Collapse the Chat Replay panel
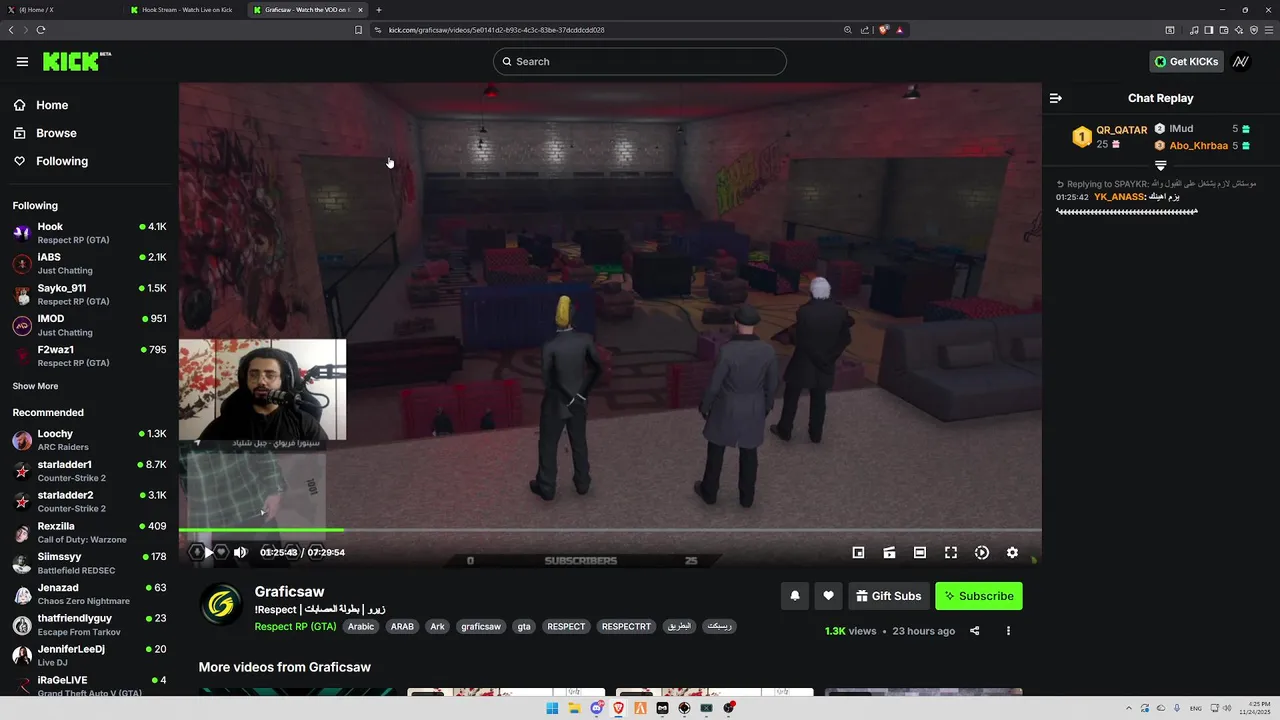 [x=1055, y=98]
